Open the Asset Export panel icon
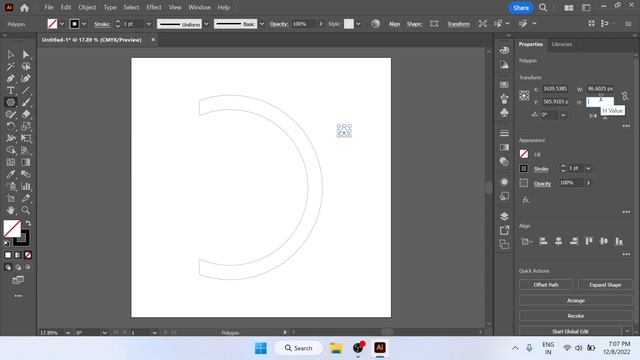Viewport: 640px width, 360px height. (504, 230)
